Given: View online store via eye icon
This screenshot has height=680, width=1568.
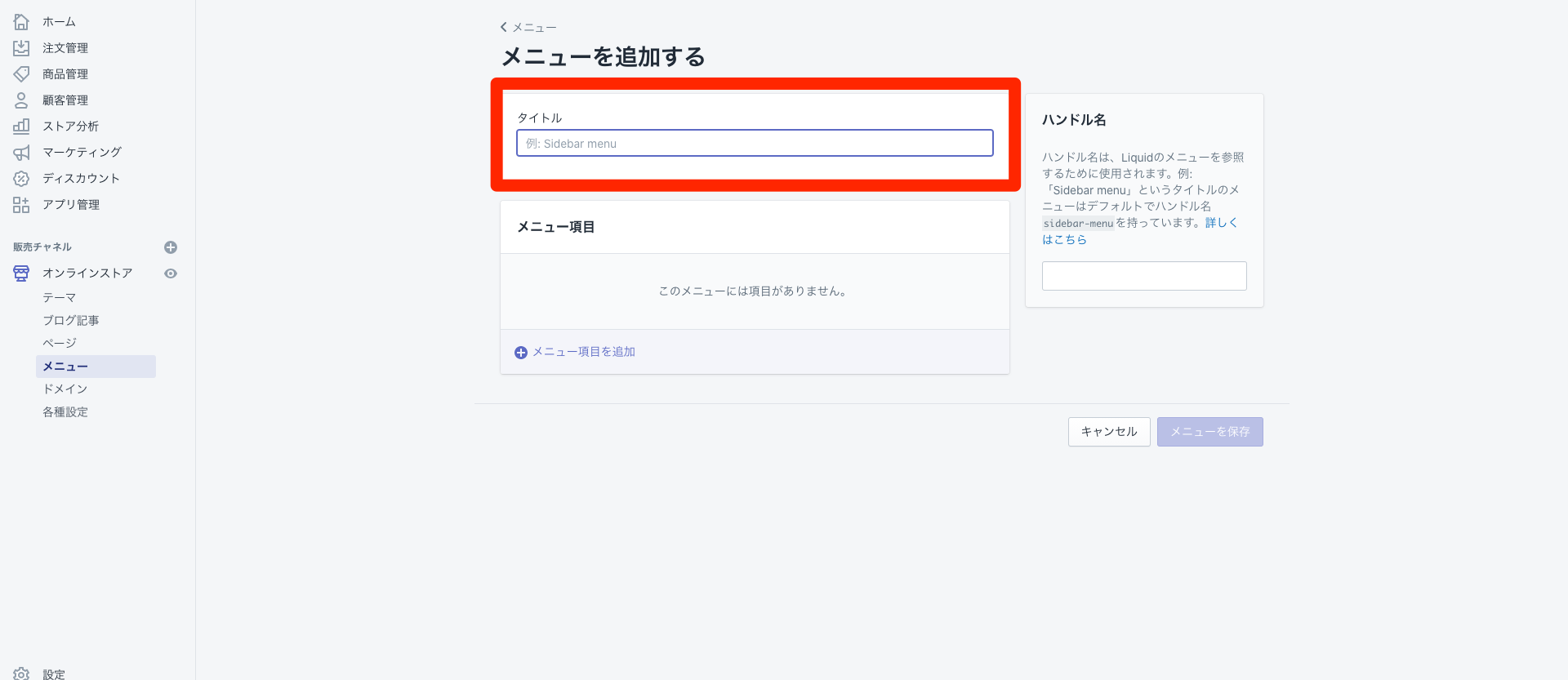Looking at the screenshot, I should tap(171, 273).
